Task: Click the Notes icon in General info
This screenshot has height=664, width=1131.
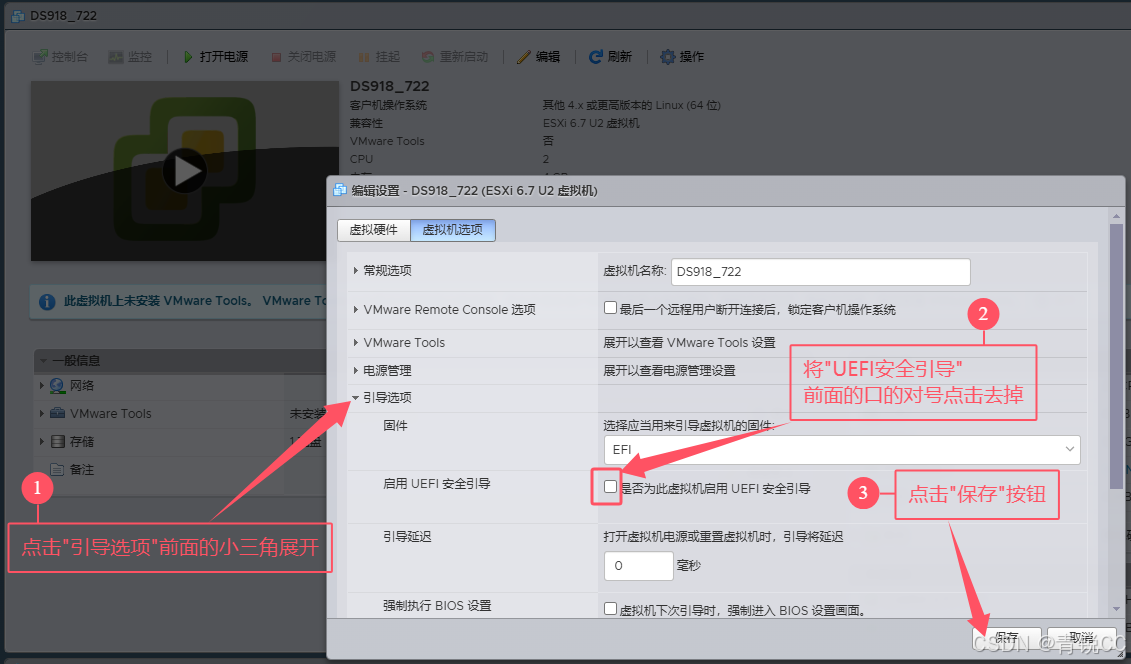Action: 57,469
